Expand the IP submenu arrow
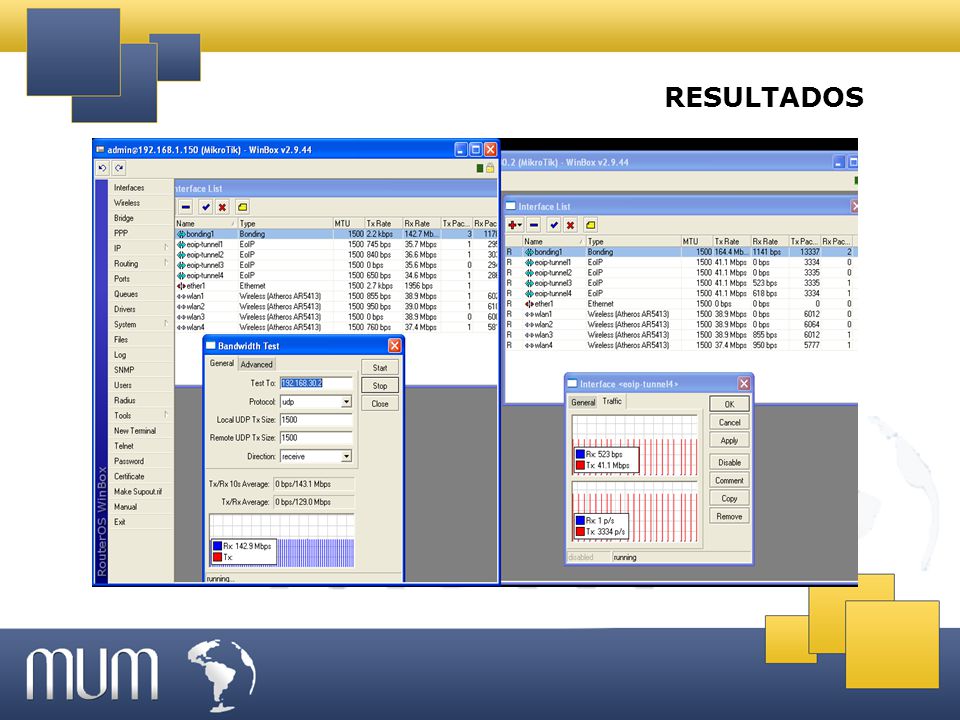Image resolution: width=960 pixels, height=720 pixels. (166, 248)
